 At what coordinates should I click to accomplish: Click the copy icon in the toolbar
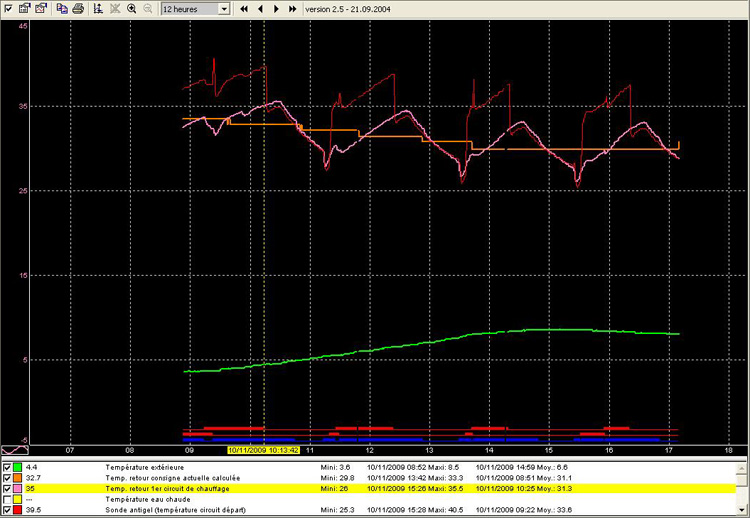coord(62,8)
